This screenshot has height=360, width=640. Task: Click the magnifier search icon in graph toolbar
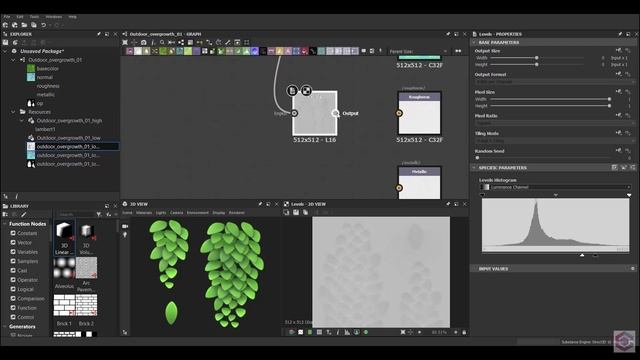coord(162,42)
